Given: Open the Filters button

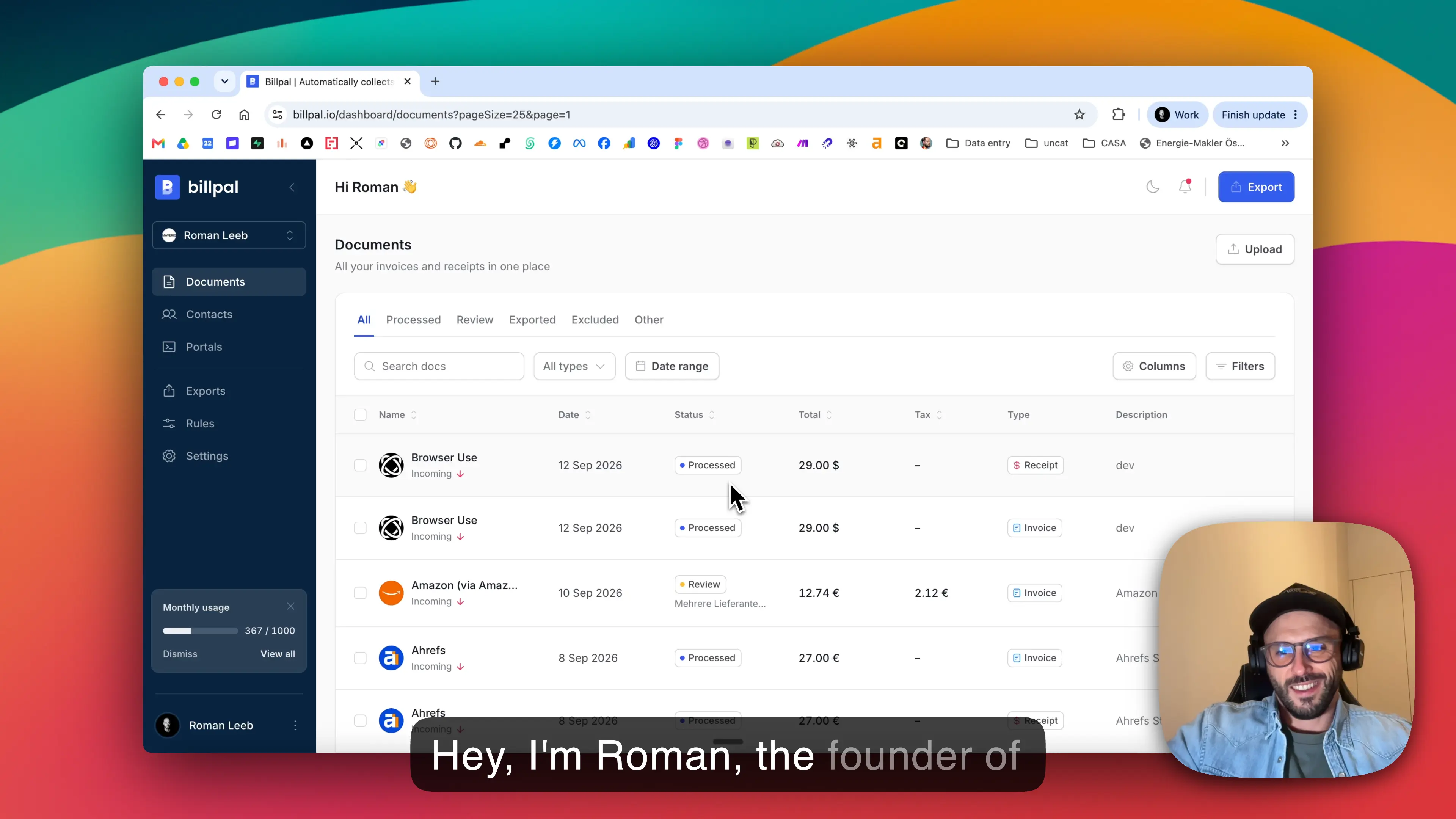Looking at the screenshot, I should 1240,366.
